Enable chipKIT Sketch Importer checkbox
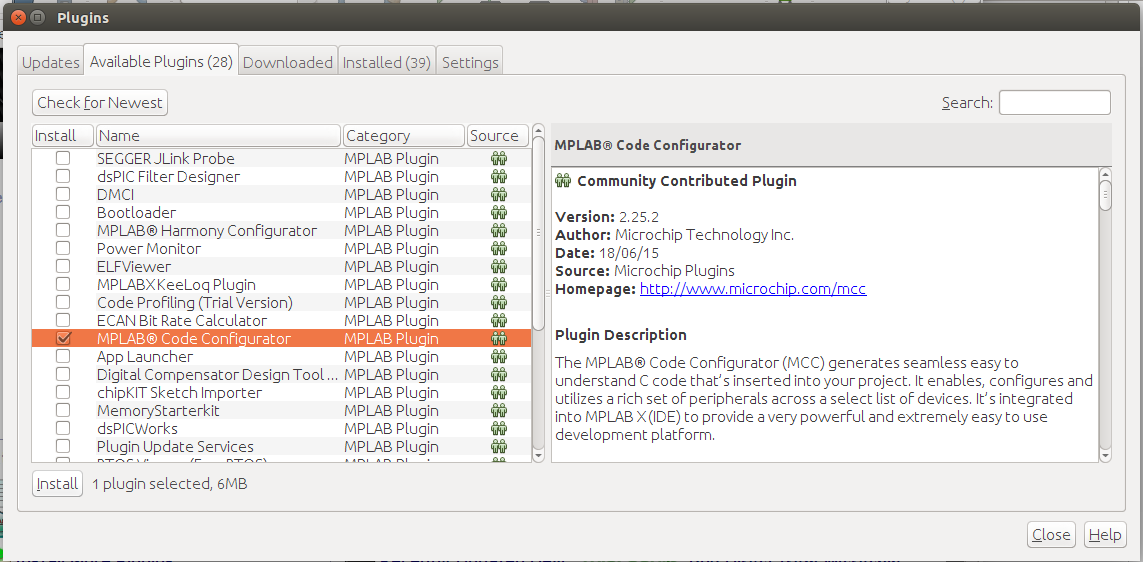The image size is (1143, 562). tap(63, 392)
